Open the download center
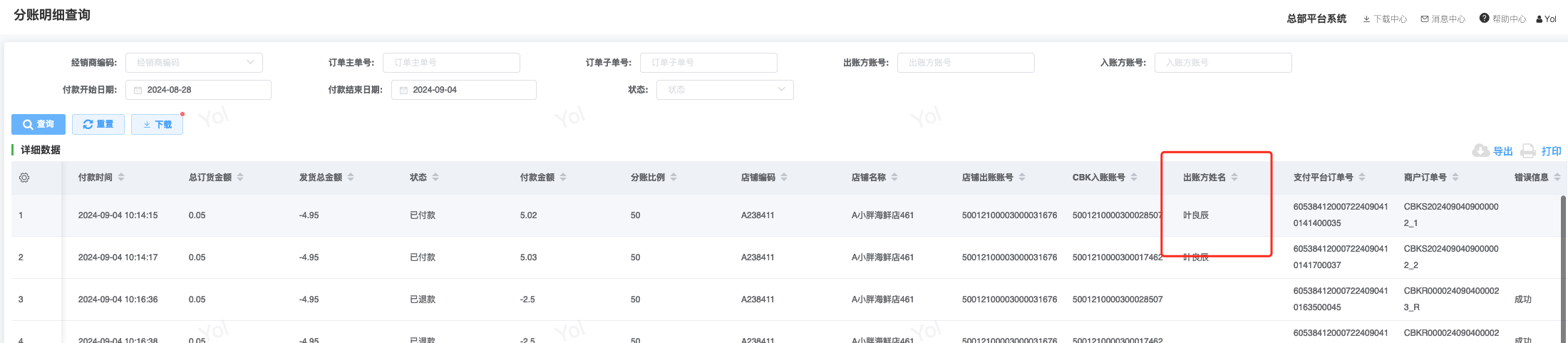1568x343 pixels. pyautogui.click(x=1385, y=19)
